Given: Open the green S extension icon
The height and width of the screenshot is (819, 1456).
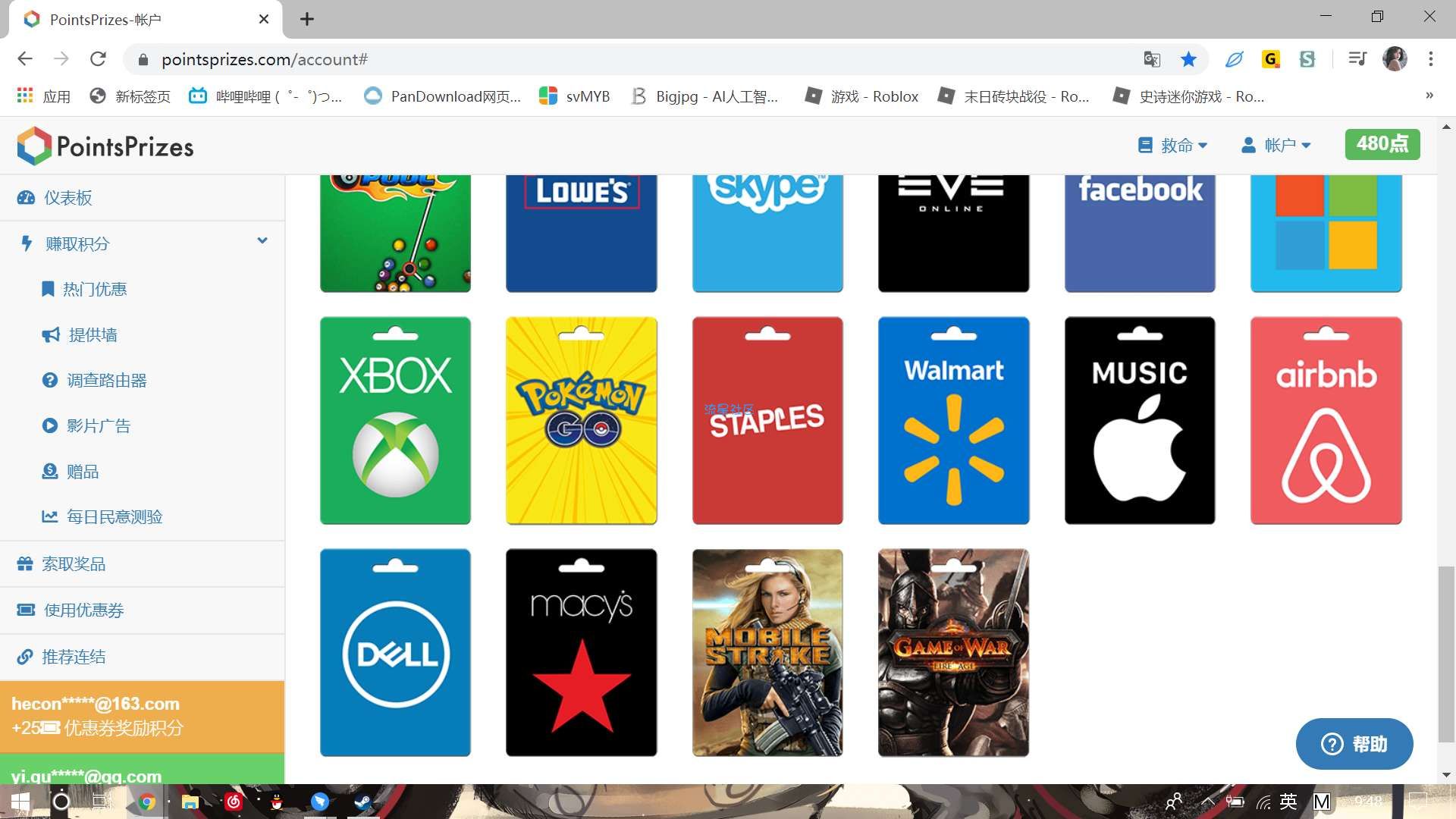Looking at the screenshot, I should pos(1307,59).
